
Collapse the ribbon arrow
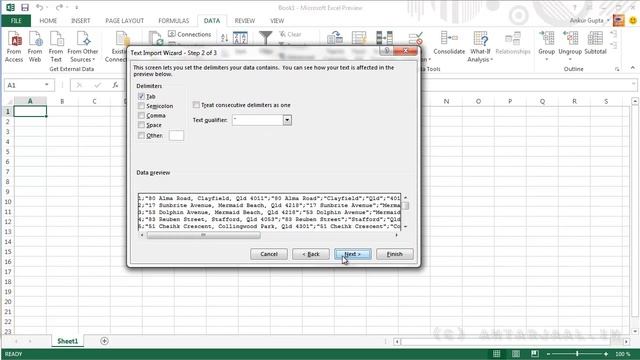633,68
